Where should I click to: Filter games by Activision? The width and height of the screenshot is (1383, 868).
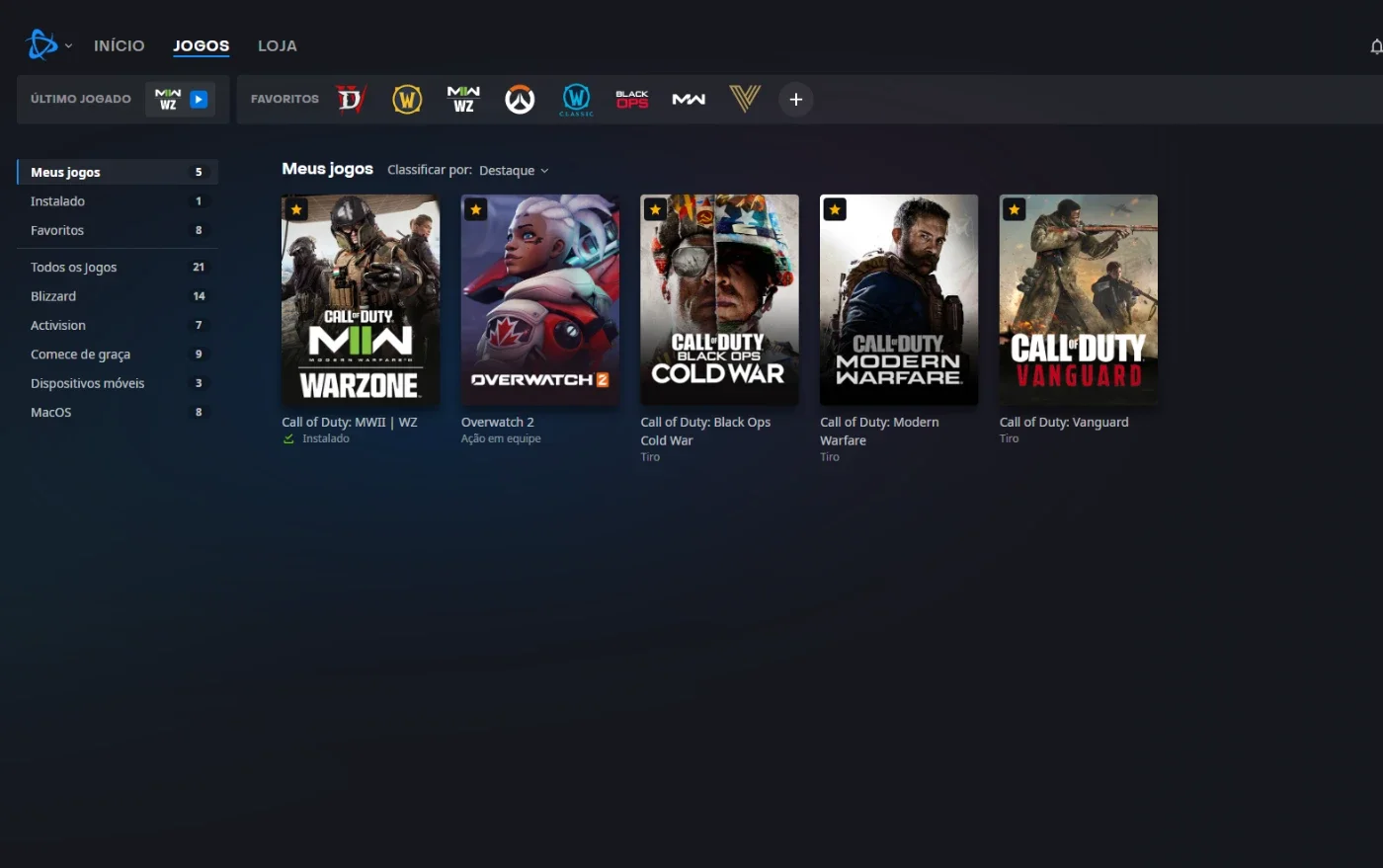pos(118,325)
